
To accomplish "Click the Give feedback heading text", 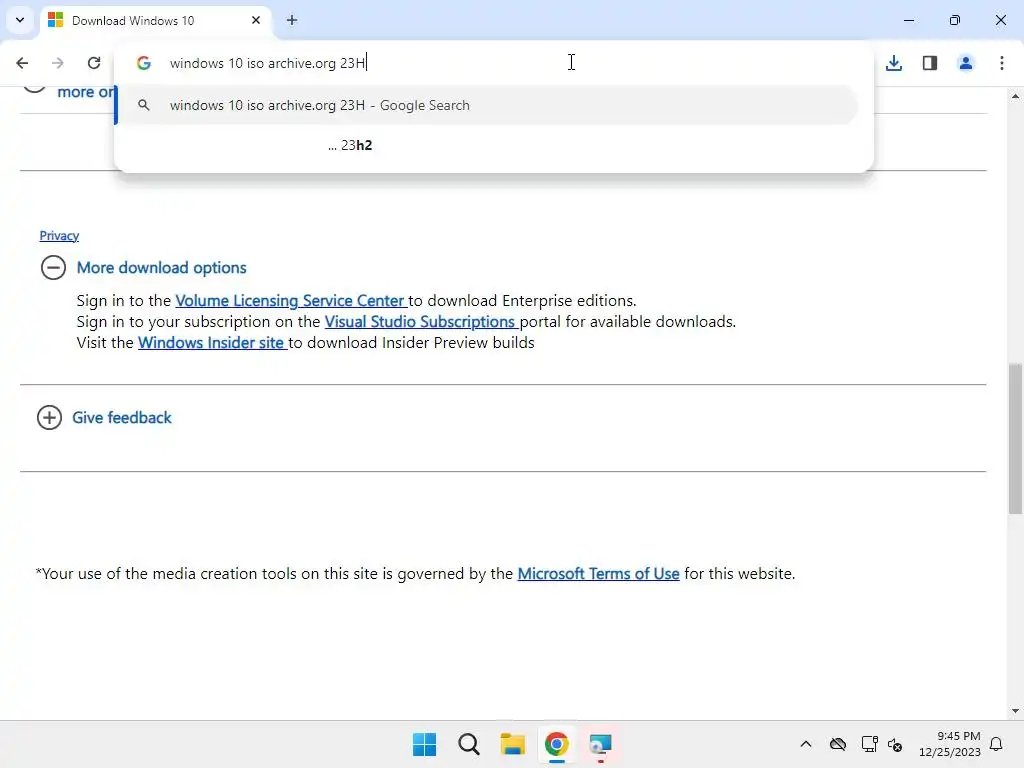I will 121,417.
